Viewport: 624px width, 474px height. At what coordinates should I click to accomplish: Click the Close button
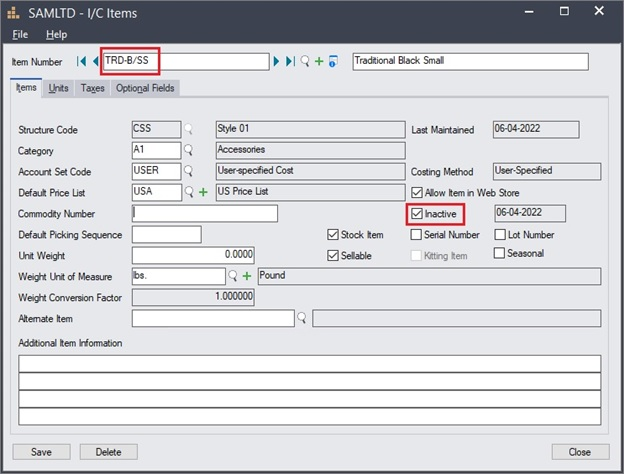coord(580,452)
